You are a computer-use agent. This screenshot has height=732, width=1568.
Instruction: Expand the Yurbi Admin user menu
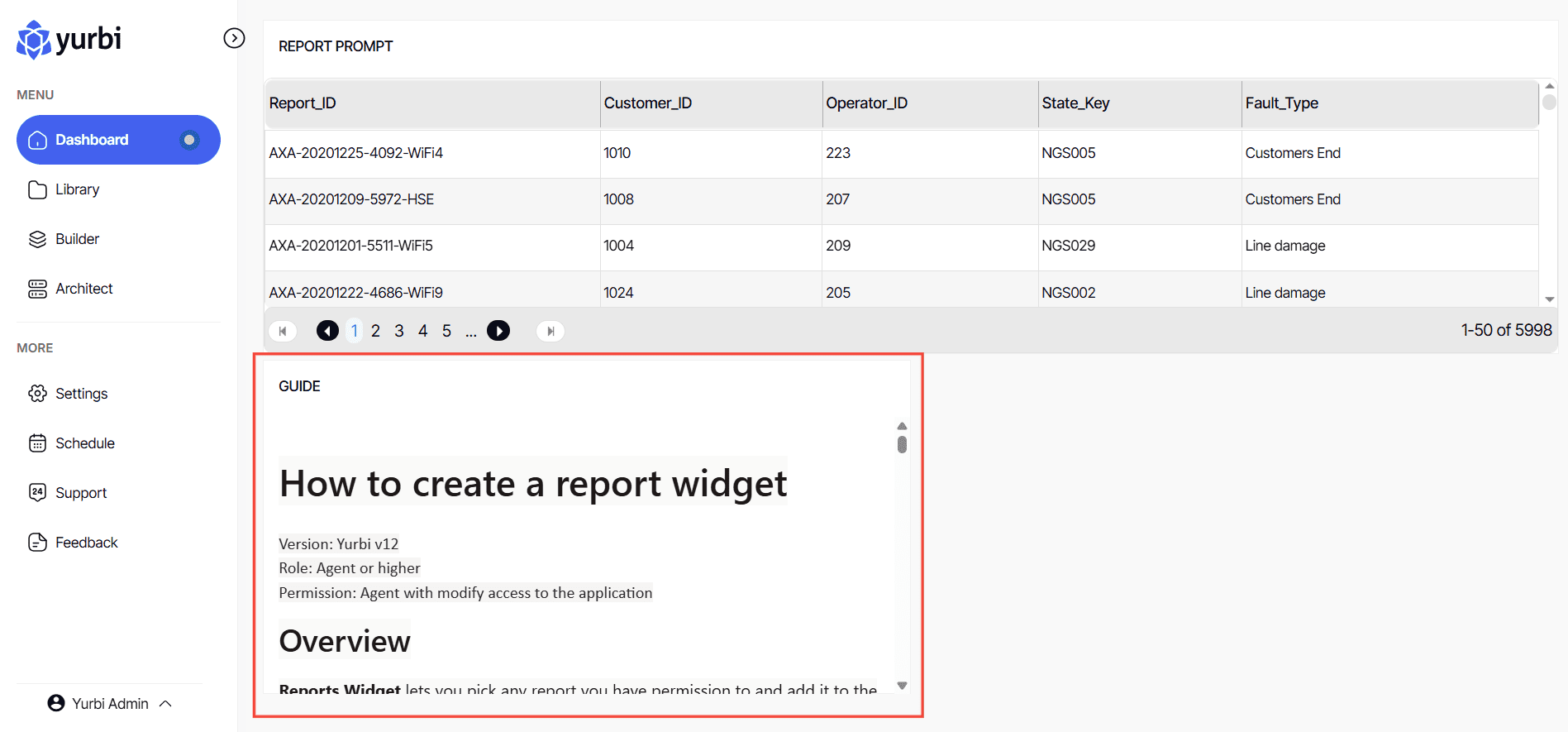[165, 704]
